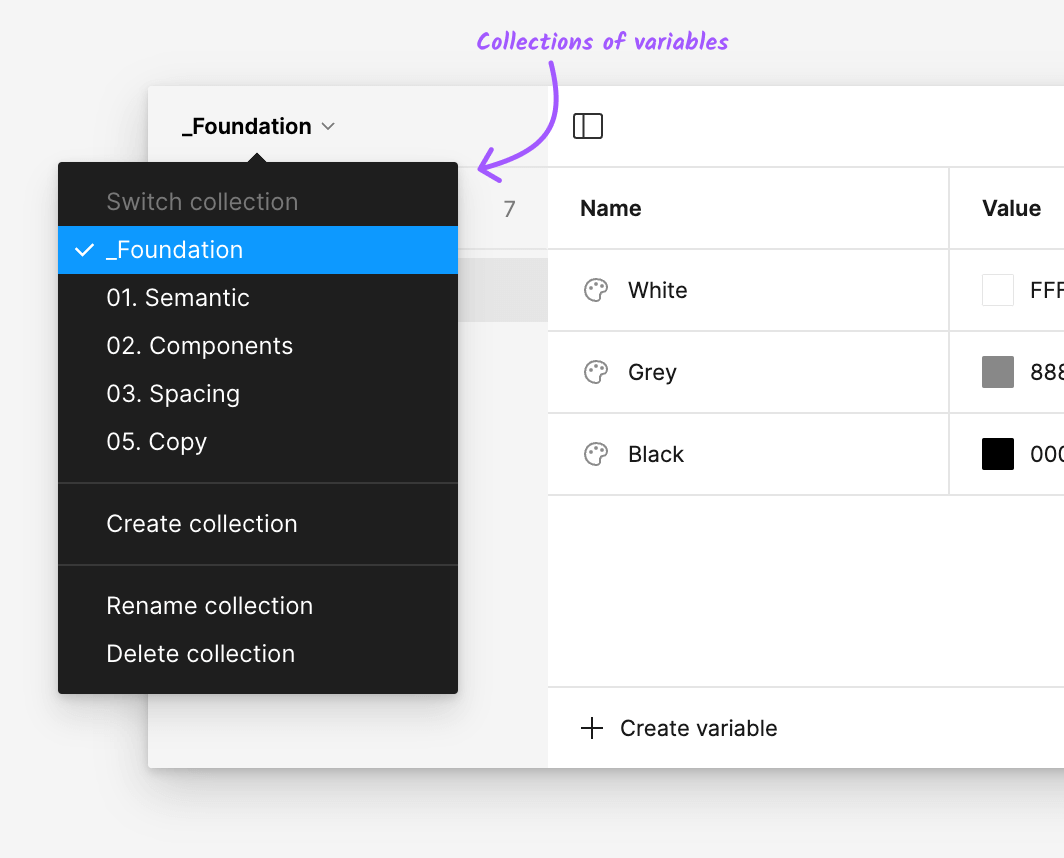The image size is (1064, 858).
Task: Switch to the 02. Components collection
Action: tap(199, 346)
